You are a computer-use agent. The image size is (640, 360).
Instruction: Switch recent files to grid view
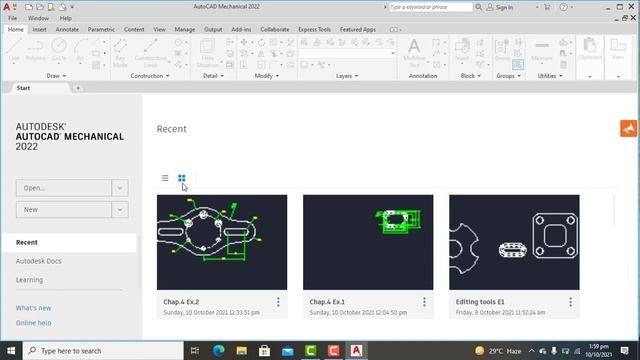(x=182, y=178)
